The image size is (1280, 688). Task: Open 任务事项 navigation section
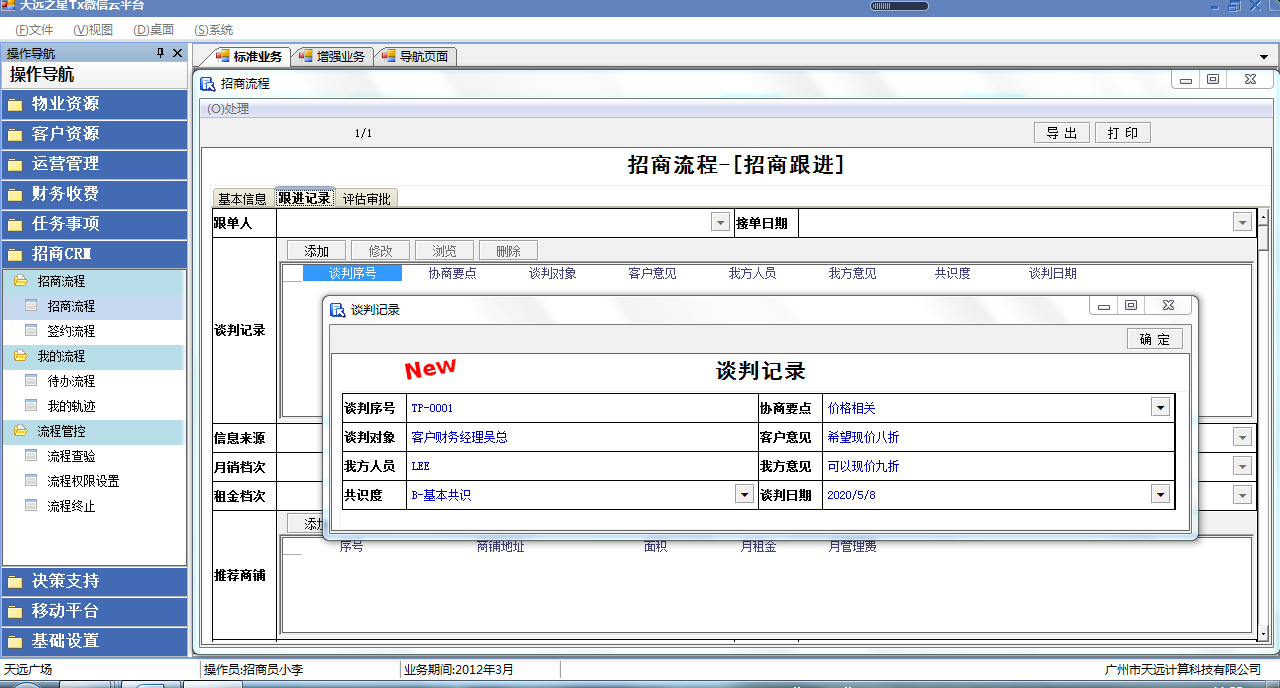94,224
